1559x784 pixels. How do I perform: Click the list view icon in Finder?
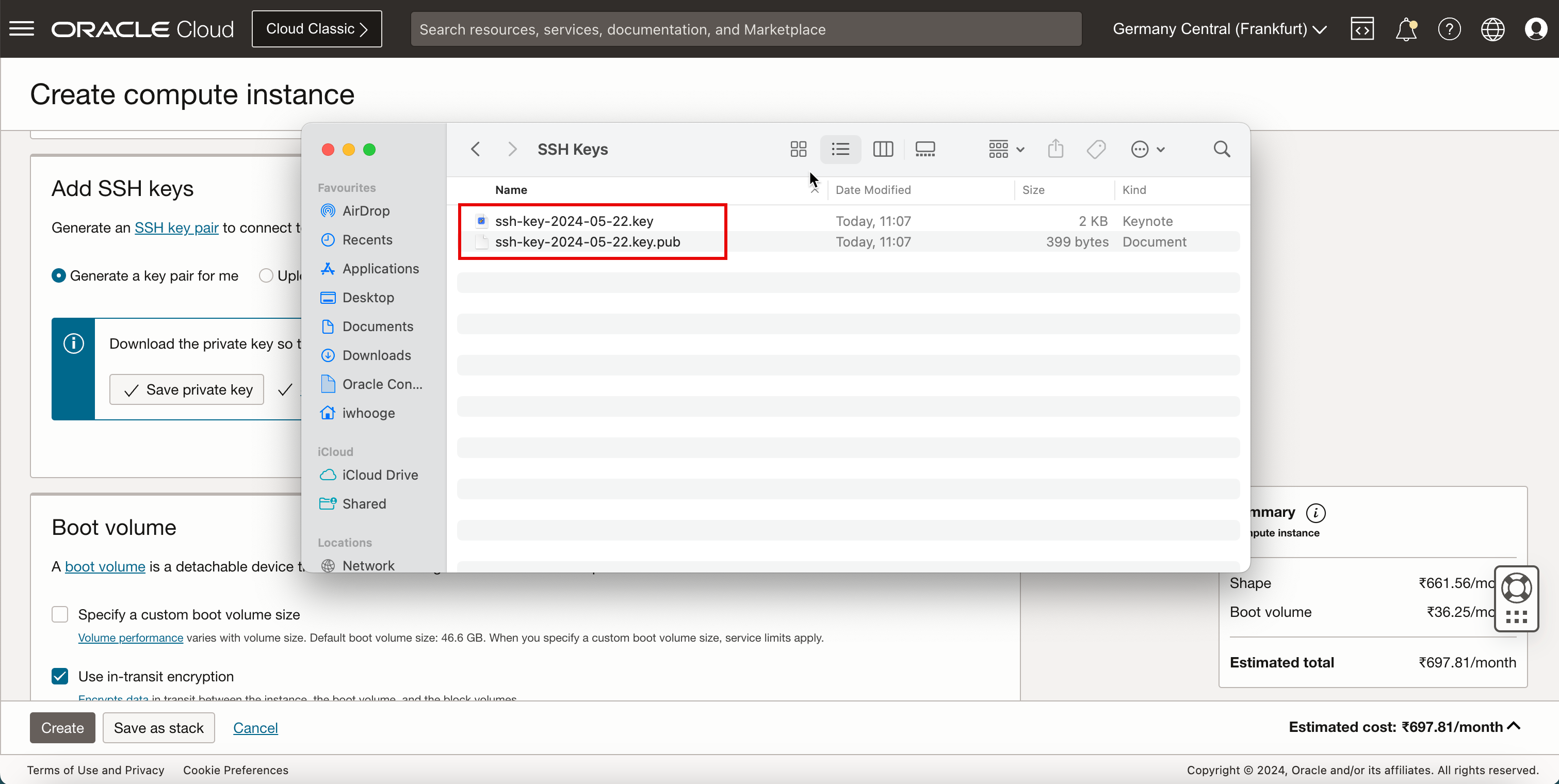pos(840,149)
